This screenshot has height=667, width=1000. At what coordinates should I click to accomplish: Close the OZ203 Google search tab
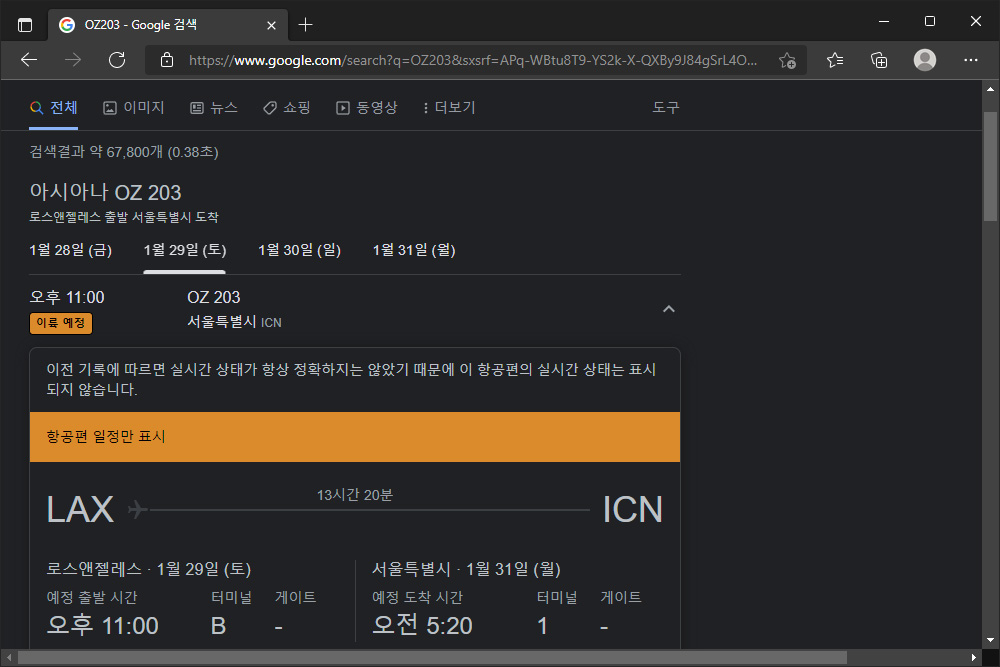[x=271, y=26]
